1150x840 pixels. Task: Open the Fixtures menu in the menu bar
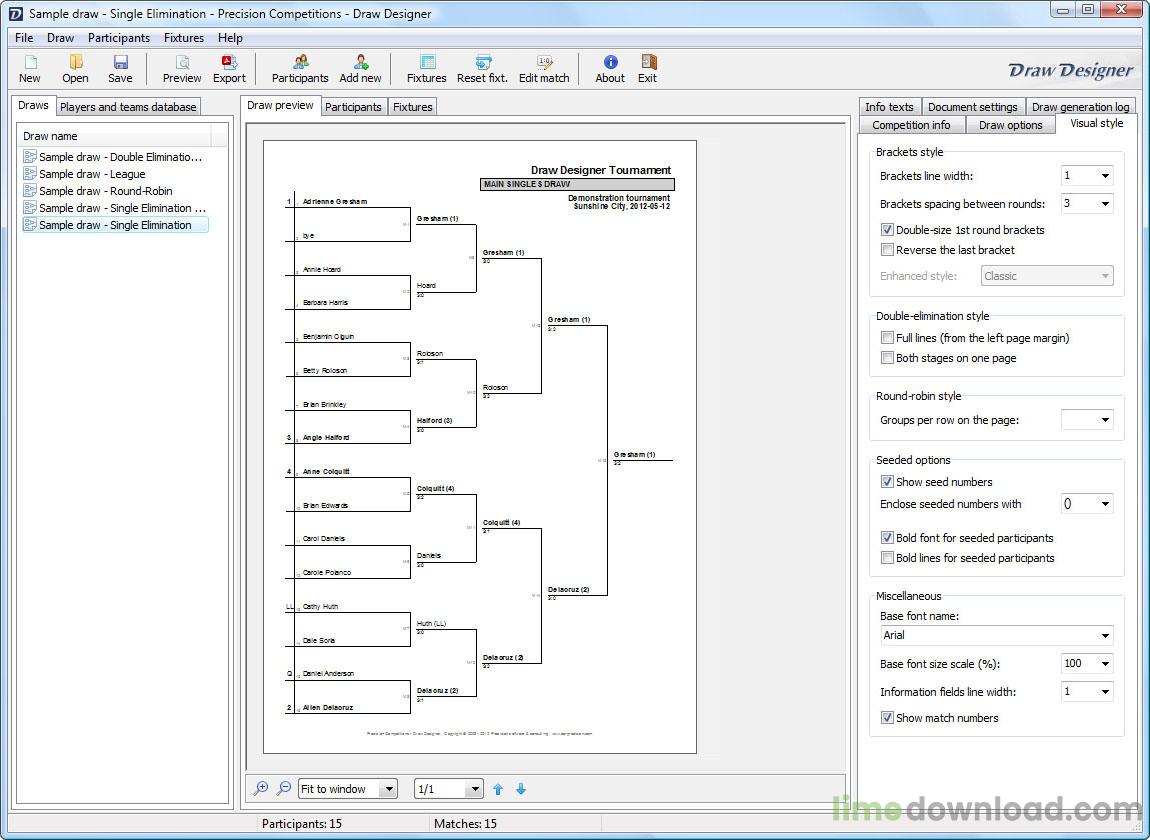point(184,38)
